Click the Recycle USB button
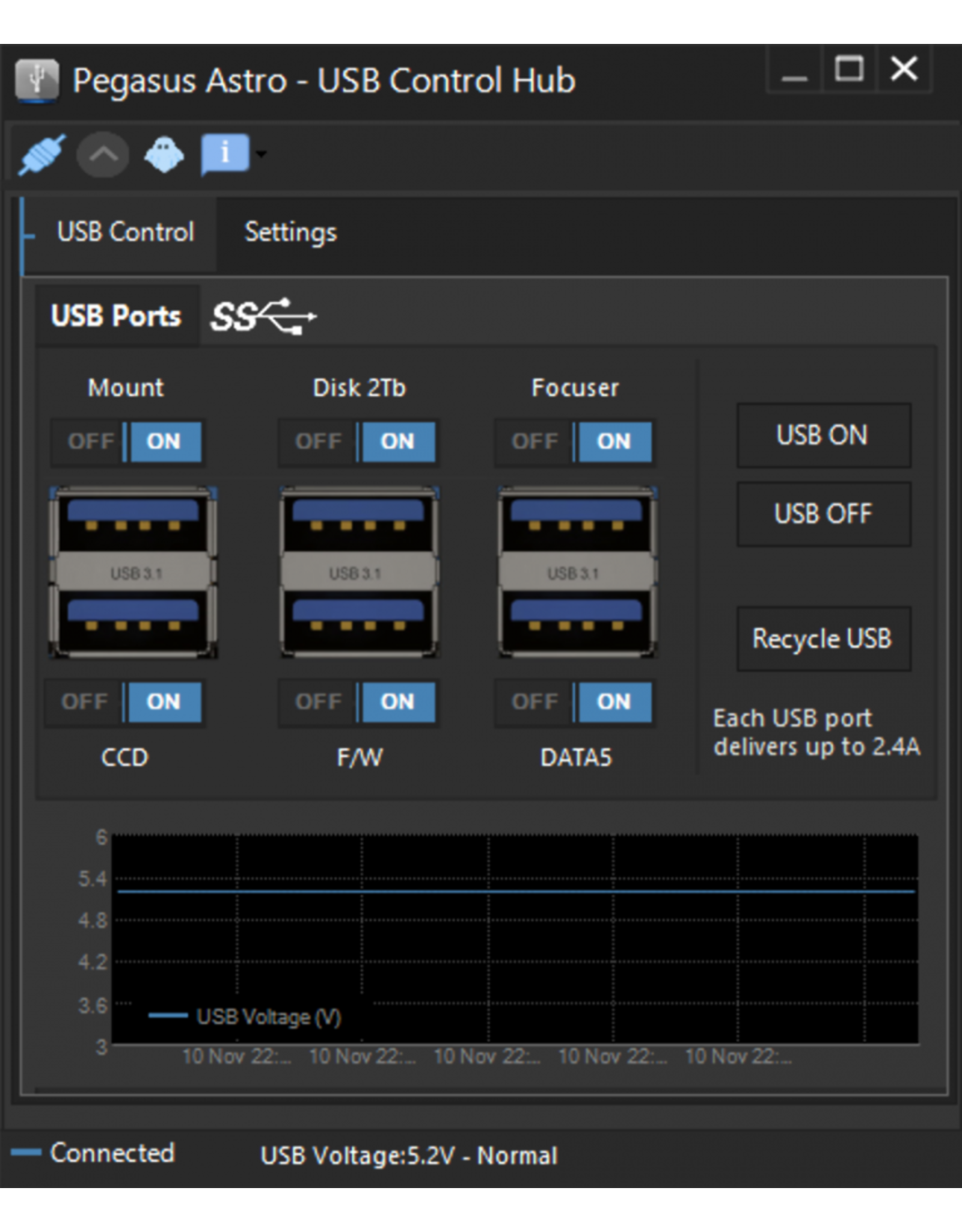 pyautogui.click(x=823, y=639)
